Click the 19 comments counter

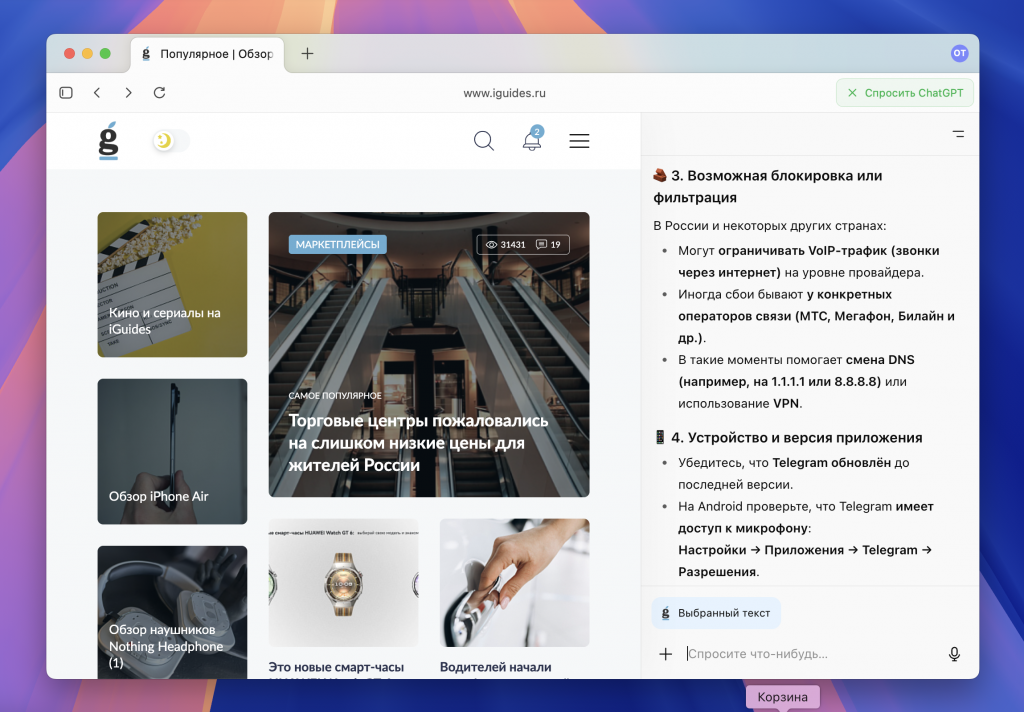click(x=549, y=244)
